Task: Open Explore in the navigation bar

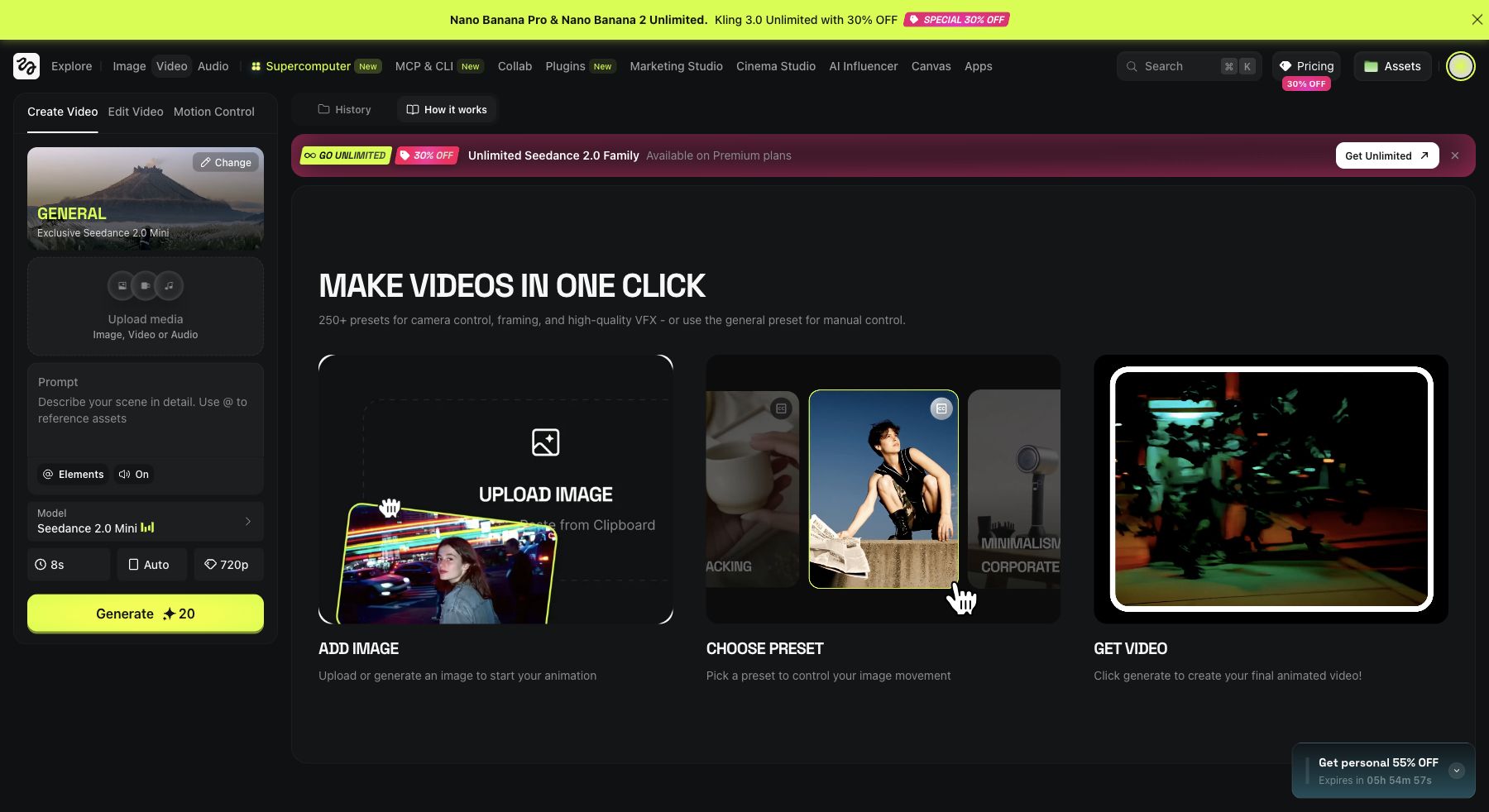Action: pos(72,66)
